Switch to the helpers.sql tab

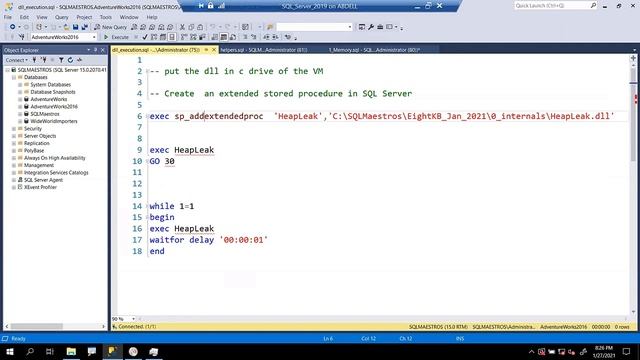coord(264,50)
